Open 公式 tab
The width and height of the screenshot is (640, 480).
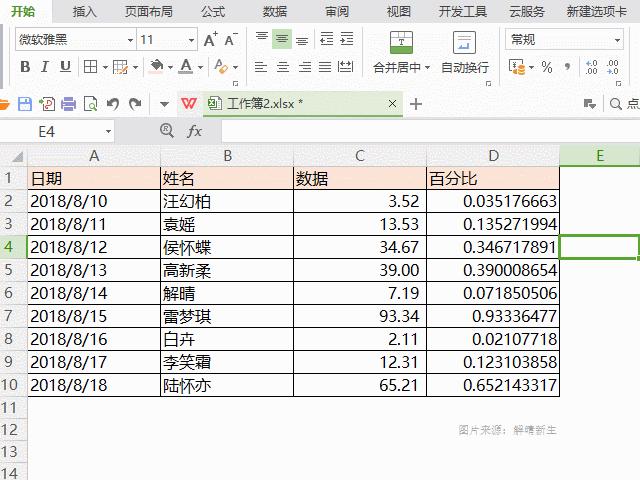[x=213, y=11]
